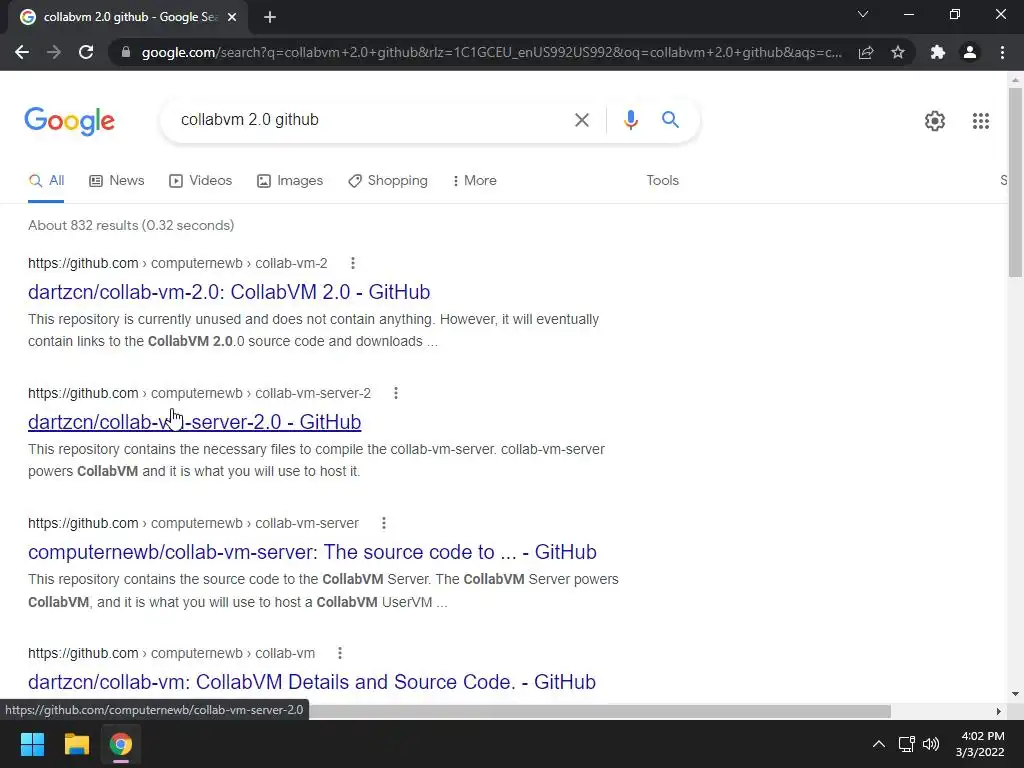Open dartzcn/collab-vm-2.0 result link

(x=229, y=292)
